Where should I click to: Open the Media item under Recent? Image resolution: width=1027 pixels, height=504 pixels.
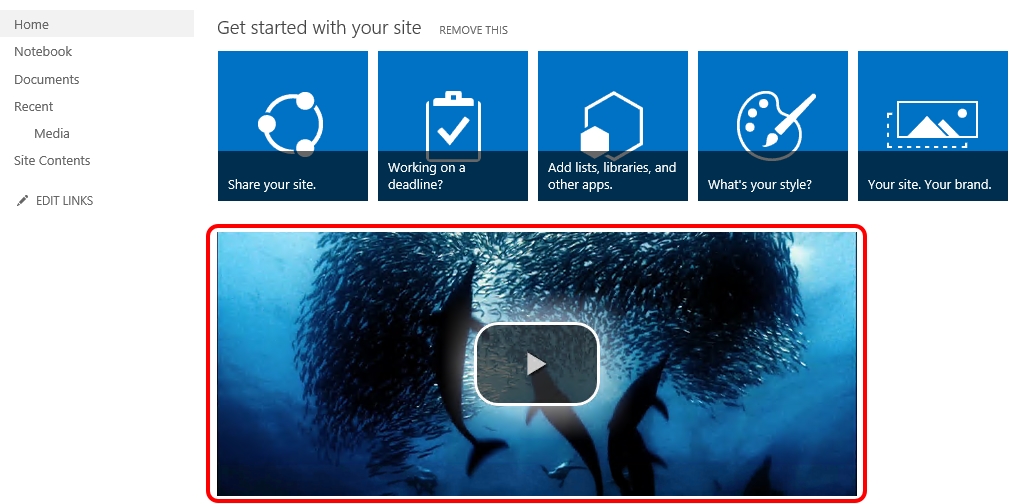[52, 134]
